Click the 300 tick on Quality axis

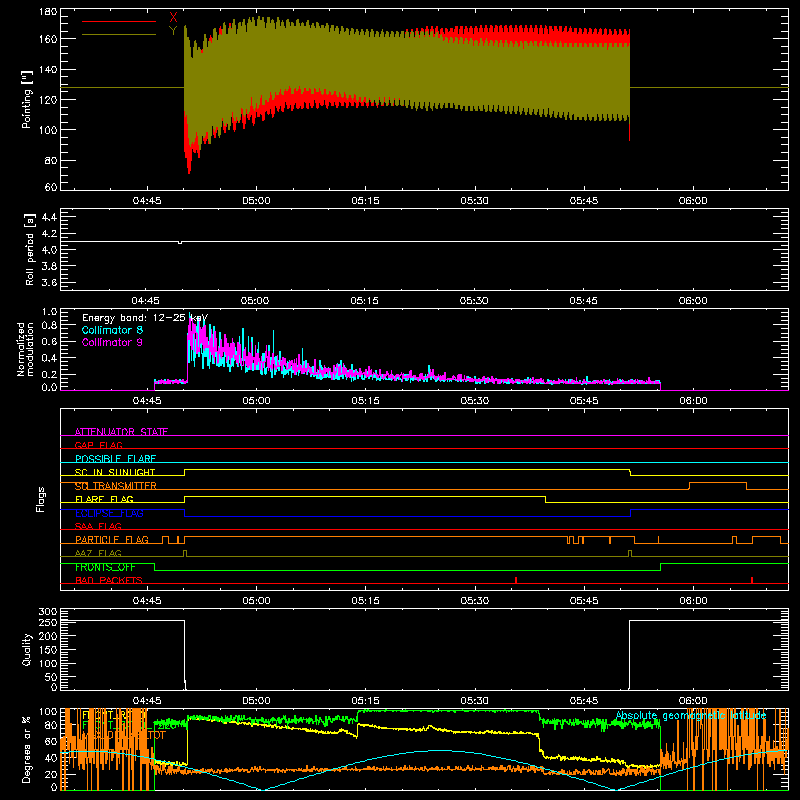pyautogui.click(x=48, y=612)
